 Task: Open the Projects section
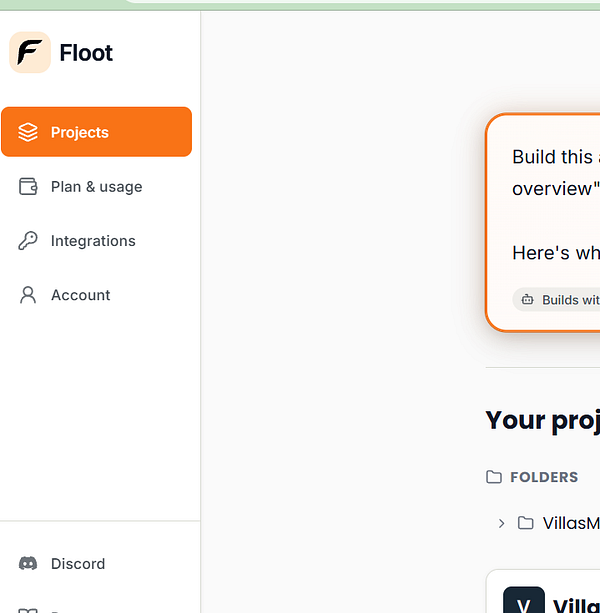click(97, 132)
